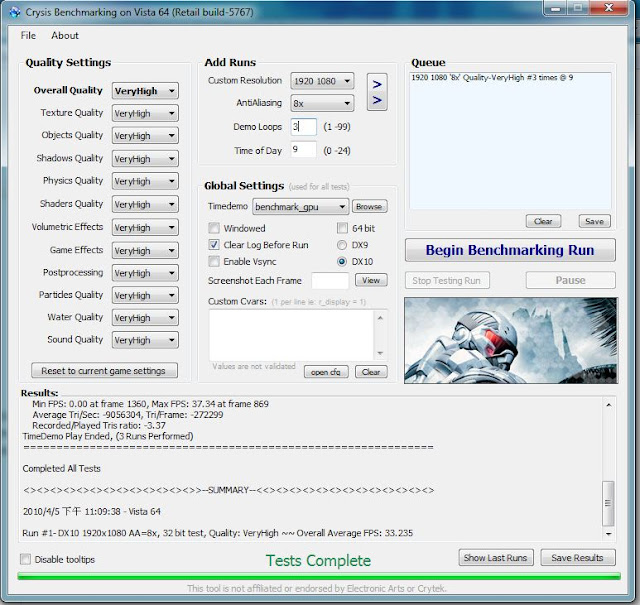Click the Pause button
Viewport: 640px width, 605px height.
click(x=570, y=280)
